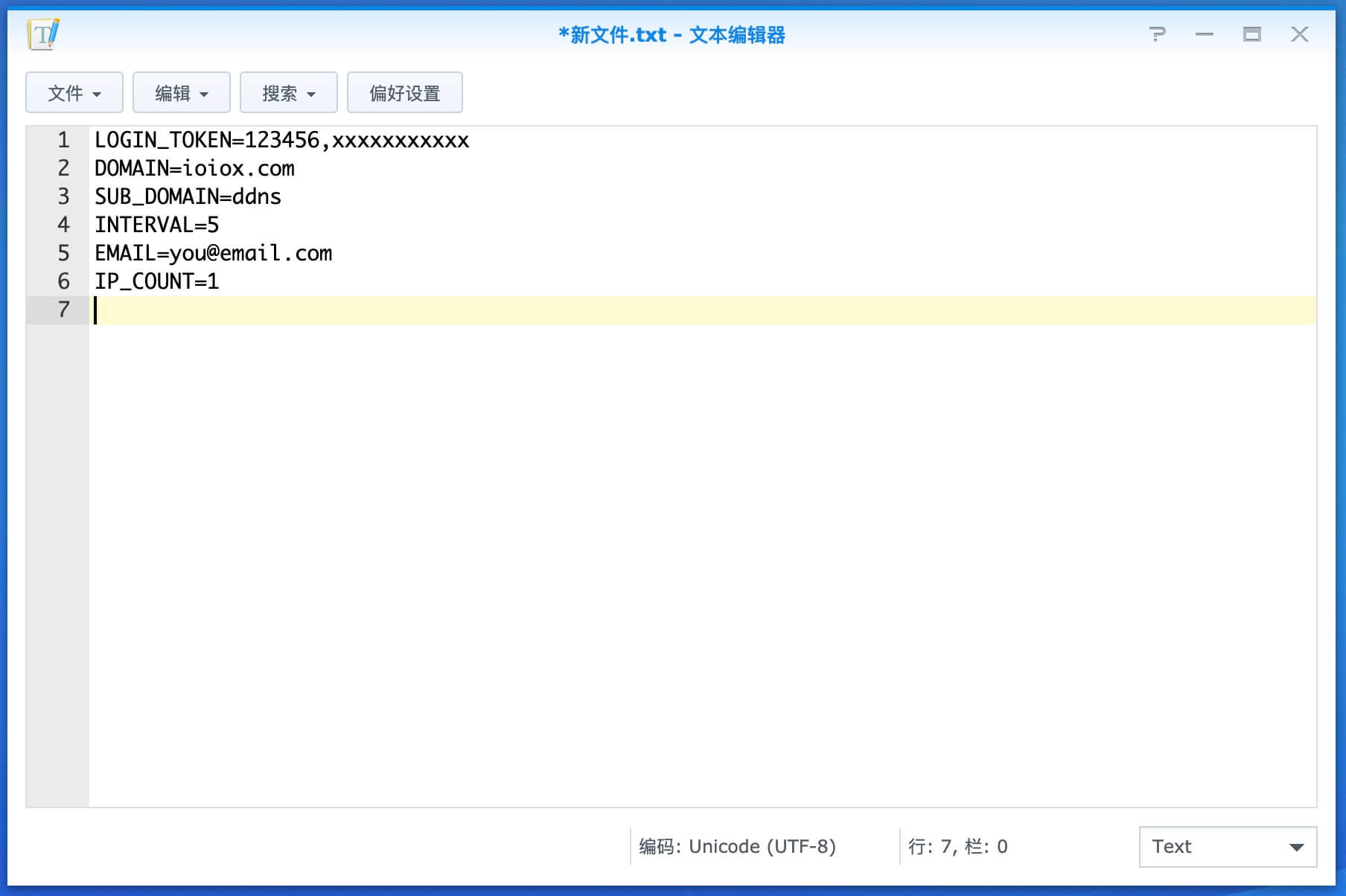Click line number 5 in gutter
This screenshot has height=896, width=1346.
click(x=63, y=253)
